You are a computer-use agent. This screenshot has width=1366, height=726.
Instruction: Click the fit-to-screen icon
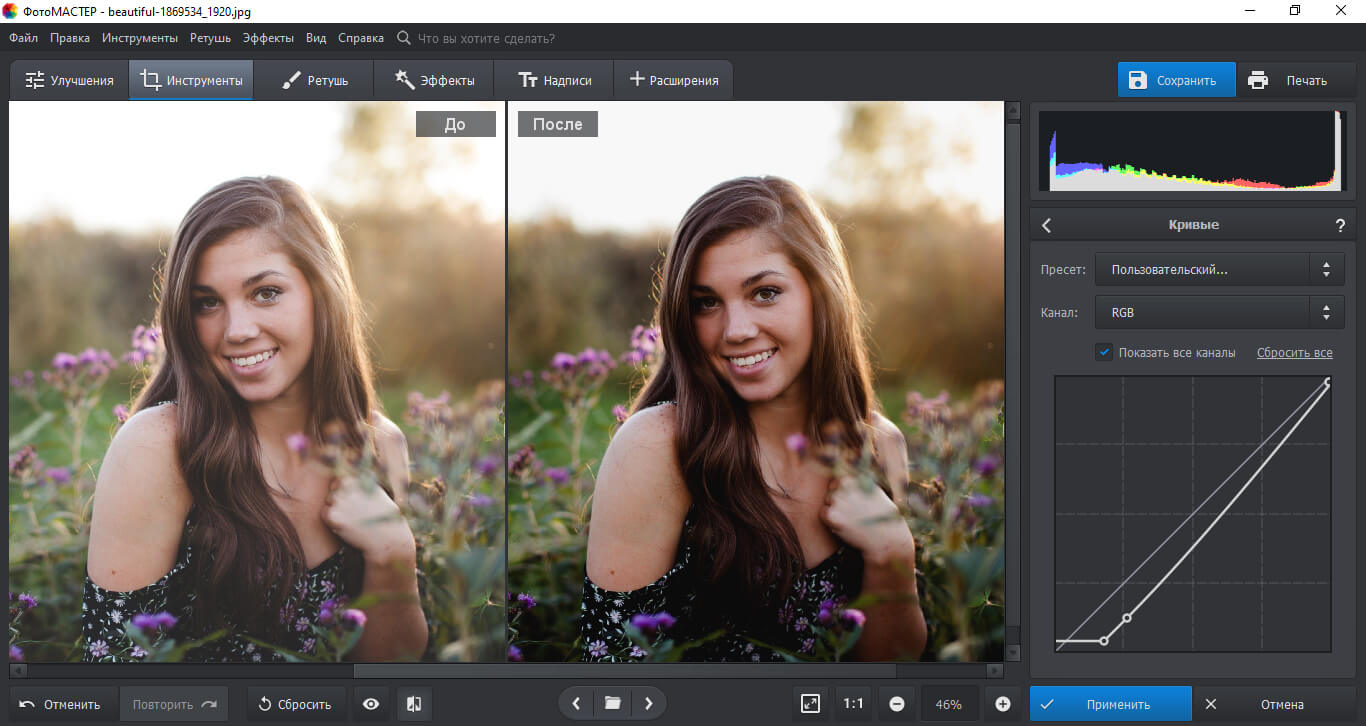(810, 704)
